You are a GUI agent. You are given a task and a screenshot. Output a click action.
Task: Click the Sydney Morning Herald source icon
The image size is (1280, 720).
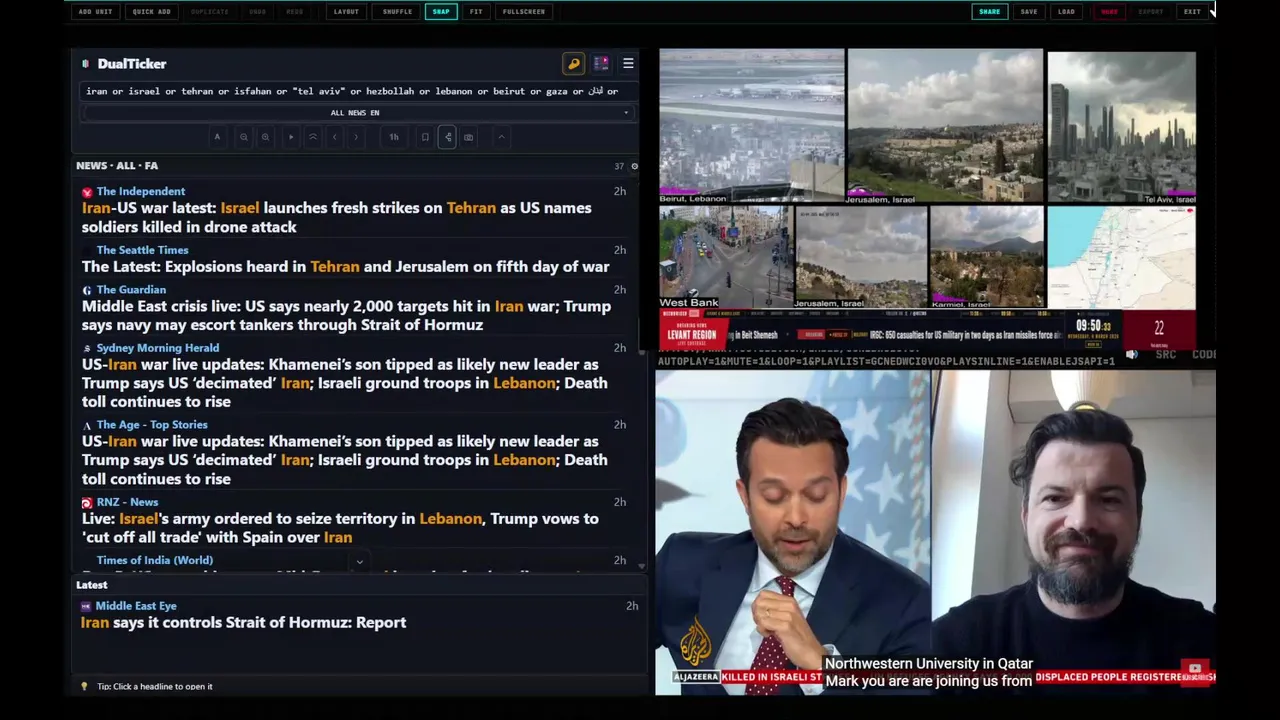87,348
